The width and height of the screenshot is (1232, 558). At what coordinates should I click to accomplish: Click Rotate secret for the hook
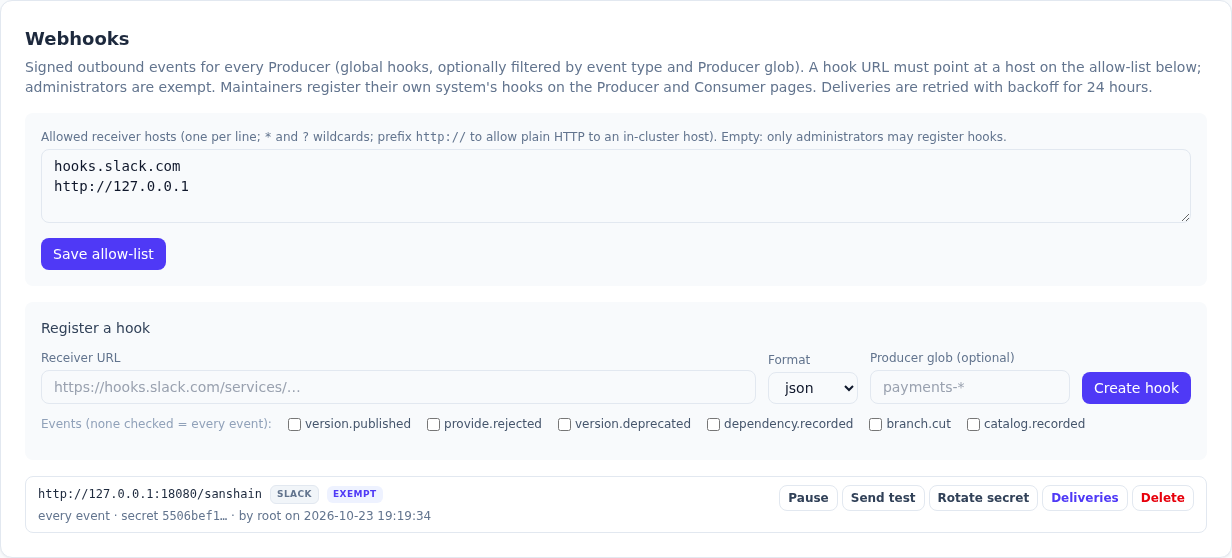[x=983, y=498]
